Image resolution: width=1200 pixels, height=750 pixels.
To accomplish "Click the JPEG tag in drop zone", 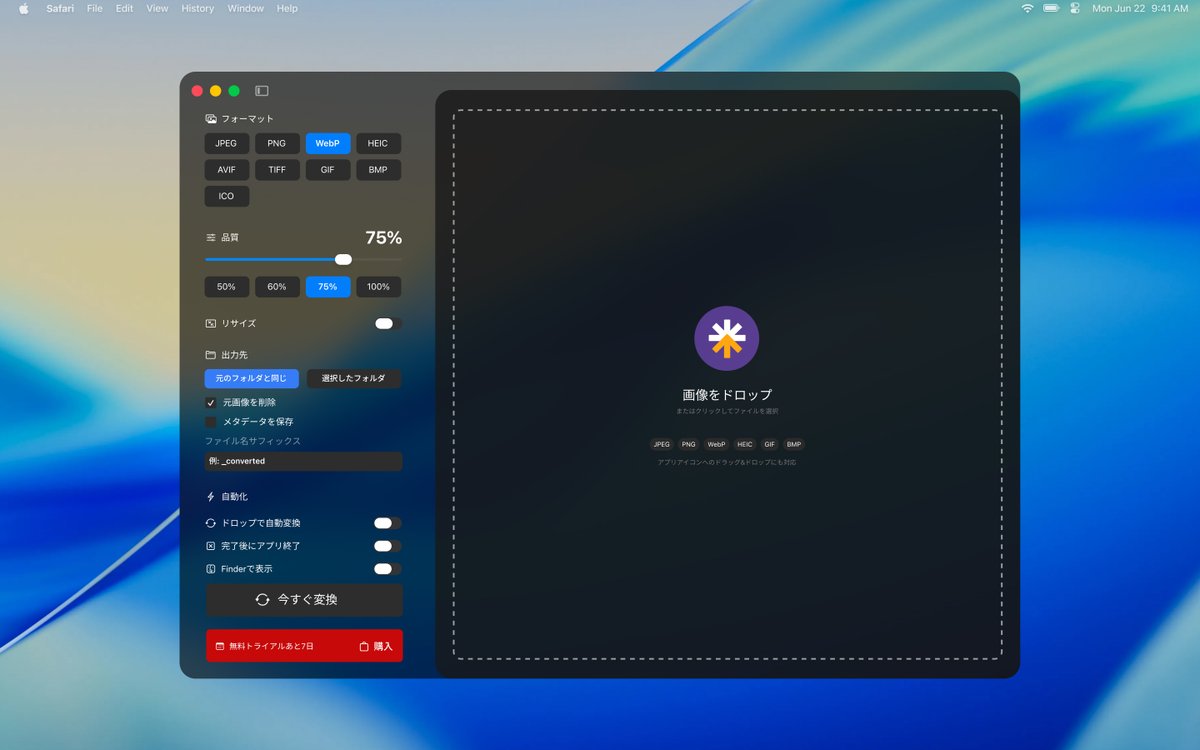I will pos(662,444).
